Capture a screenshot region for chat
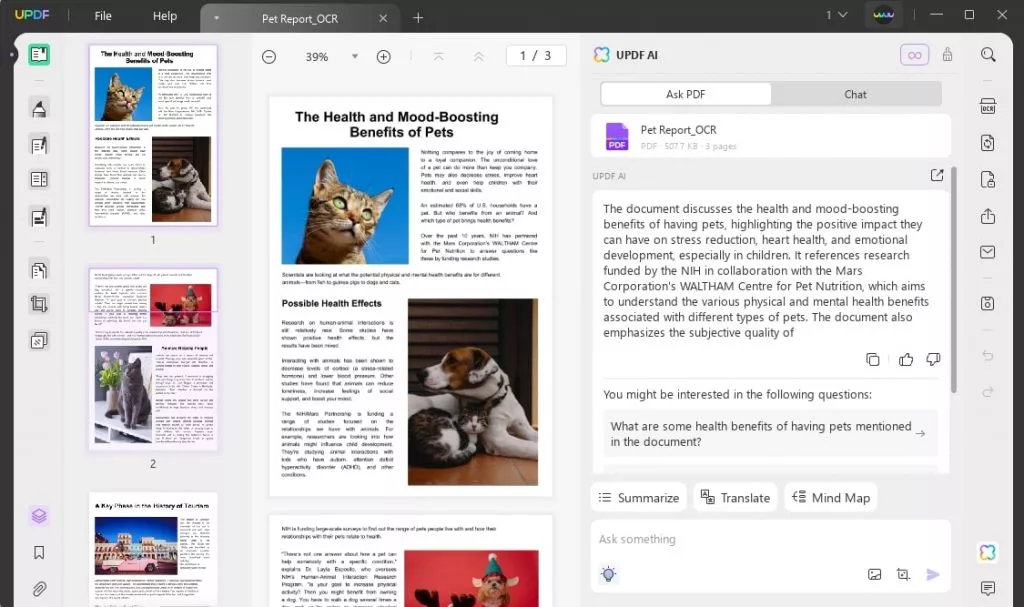The width and height of the screenshot is (1024, 607). tap(903, 574)
